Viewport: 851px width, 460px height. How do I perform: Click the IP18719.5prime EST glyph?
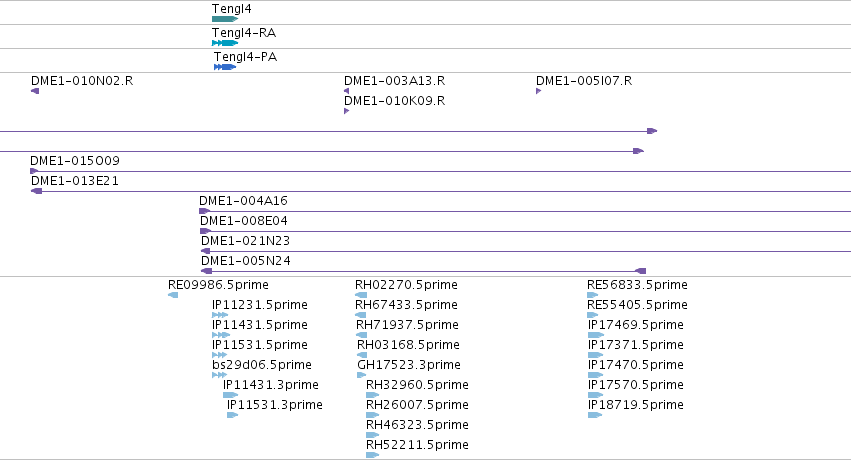pos(595,414)
